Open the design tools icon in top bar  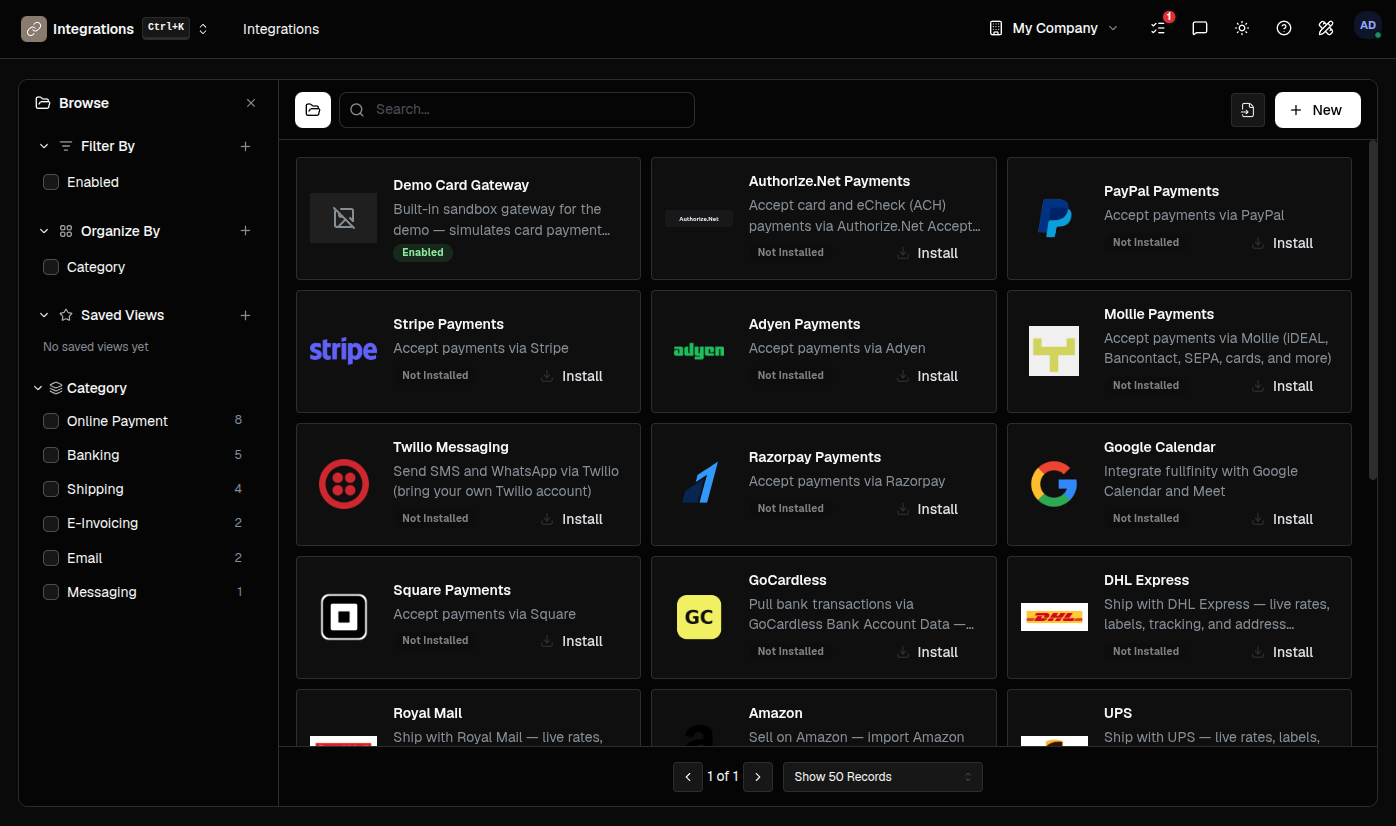click(1326, 28)
